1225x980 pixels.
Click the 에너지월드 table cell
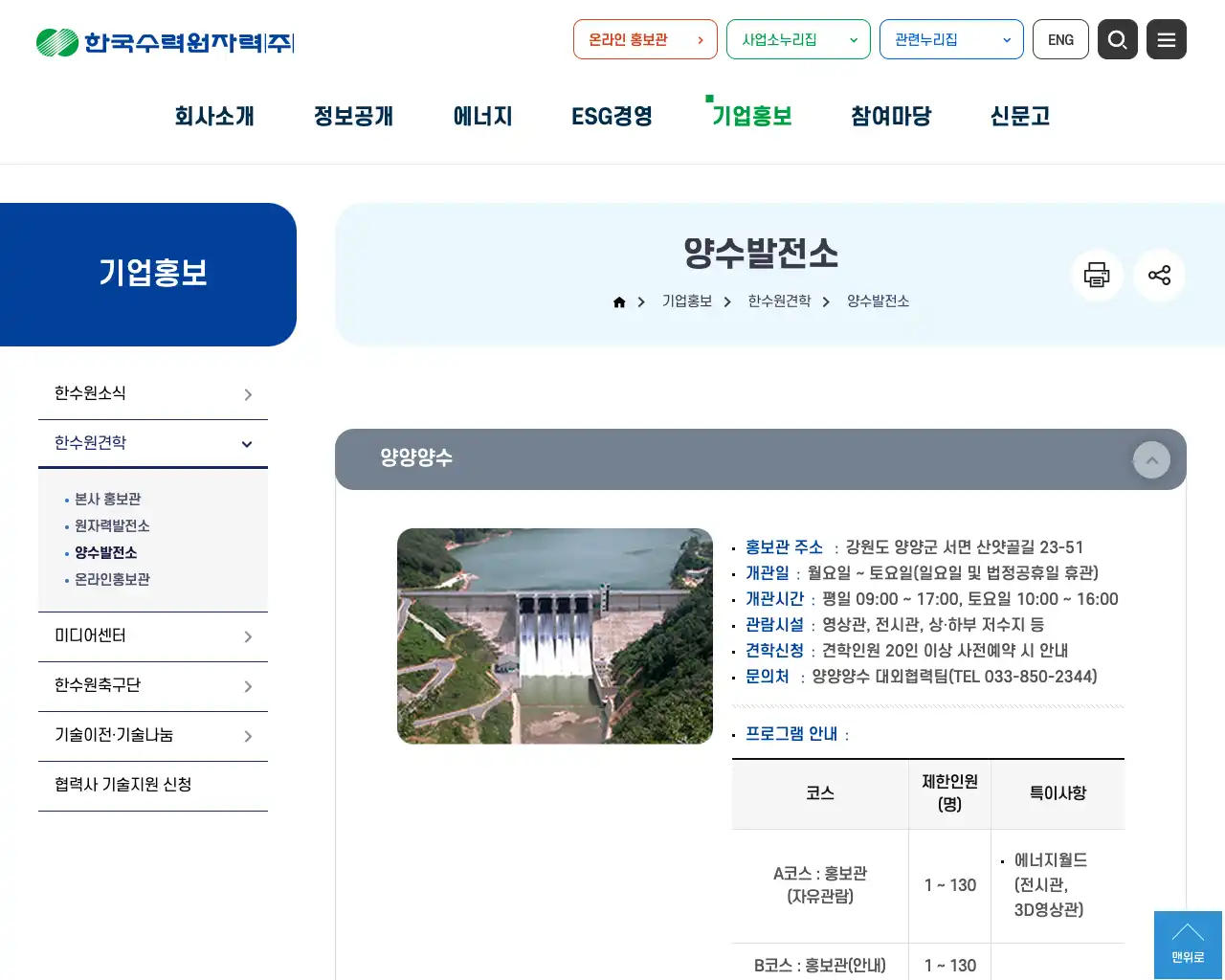coord(1058,885)
